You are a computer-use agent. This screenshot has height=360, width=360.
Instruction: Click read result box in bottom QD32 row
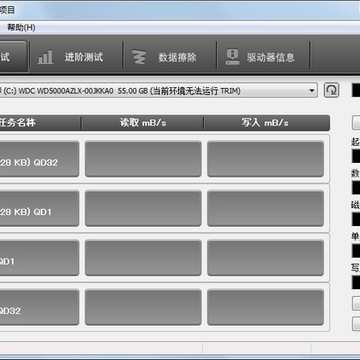point(143,307)
